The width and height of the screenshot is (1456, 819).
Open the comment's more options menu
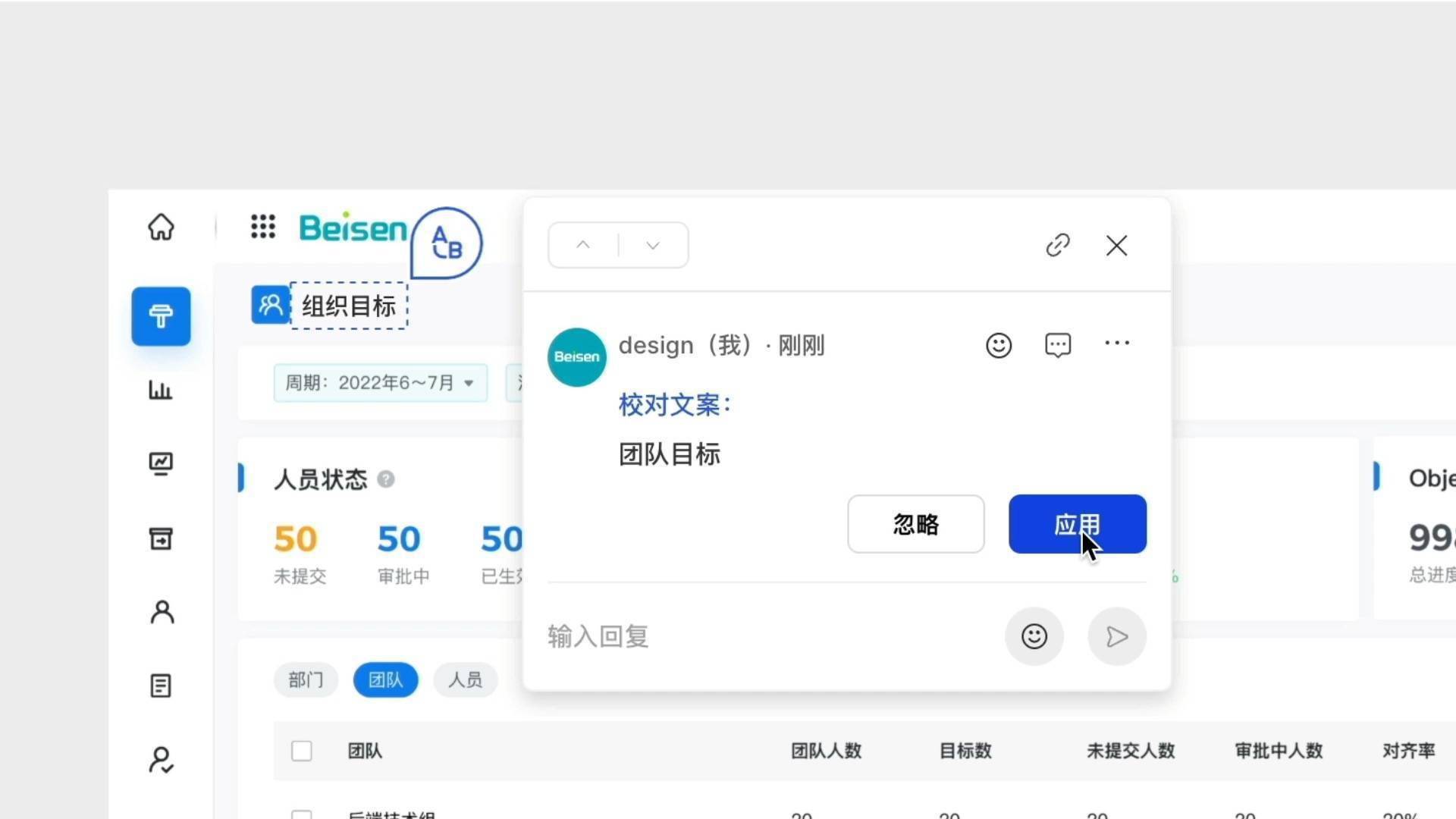tap(1117, 343)
